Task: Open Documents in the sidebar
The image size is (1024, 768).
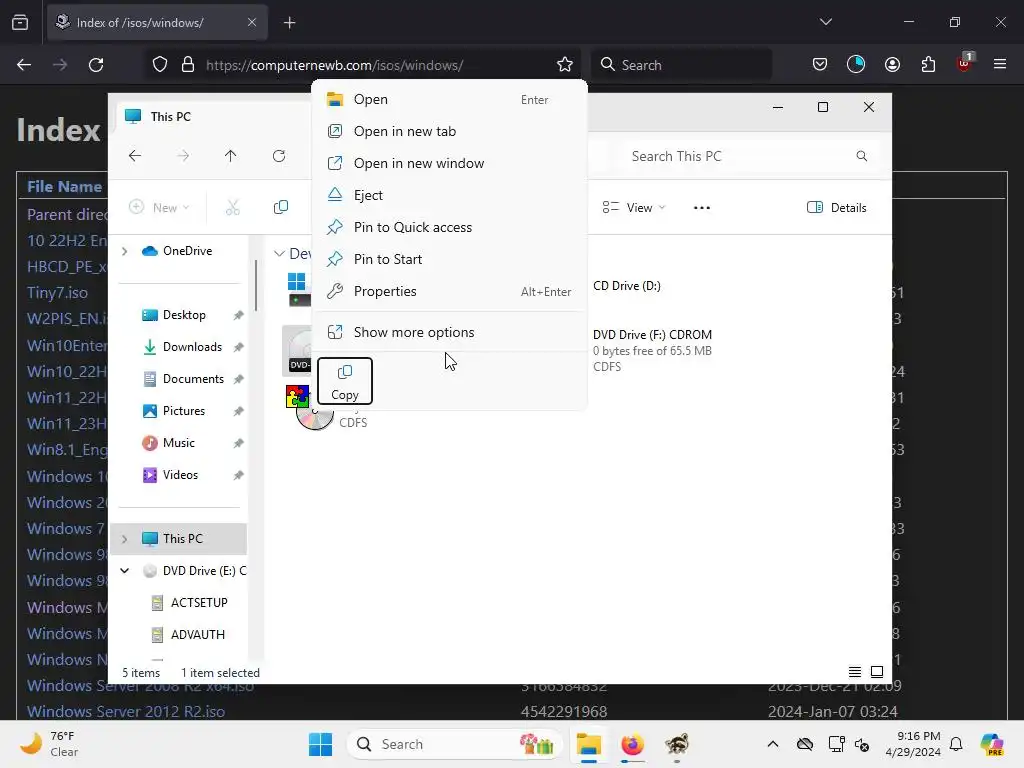Action: 193,379
